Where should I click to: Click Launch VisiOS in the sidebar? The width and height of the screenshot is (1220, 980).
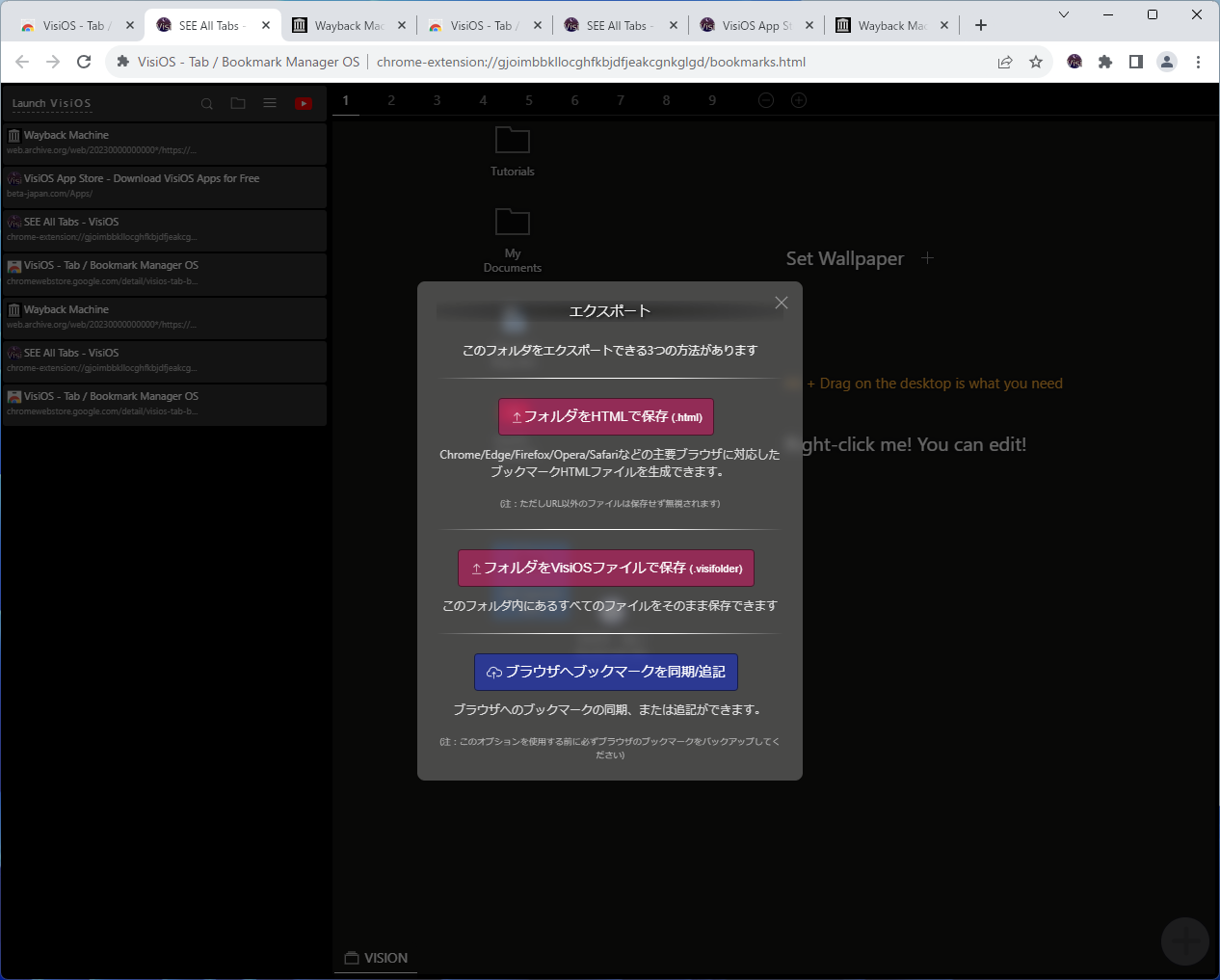coord(51,103)
